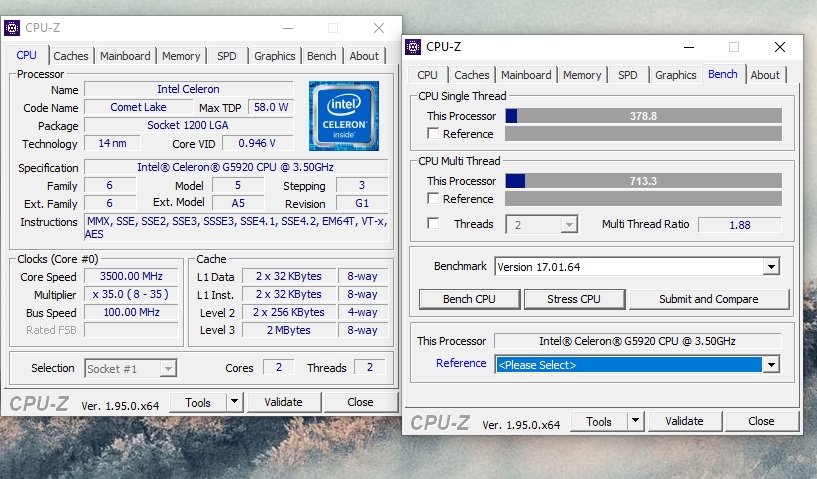817x479 pixels.
Task: Click the Name field Intel Celeron
Action: pos(189,89)
